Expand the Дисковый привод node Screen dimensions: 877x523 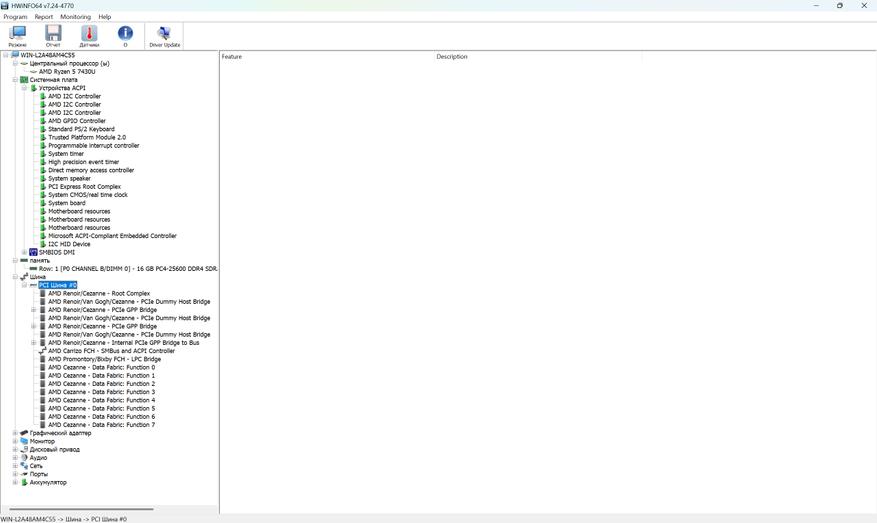point(15,449)
